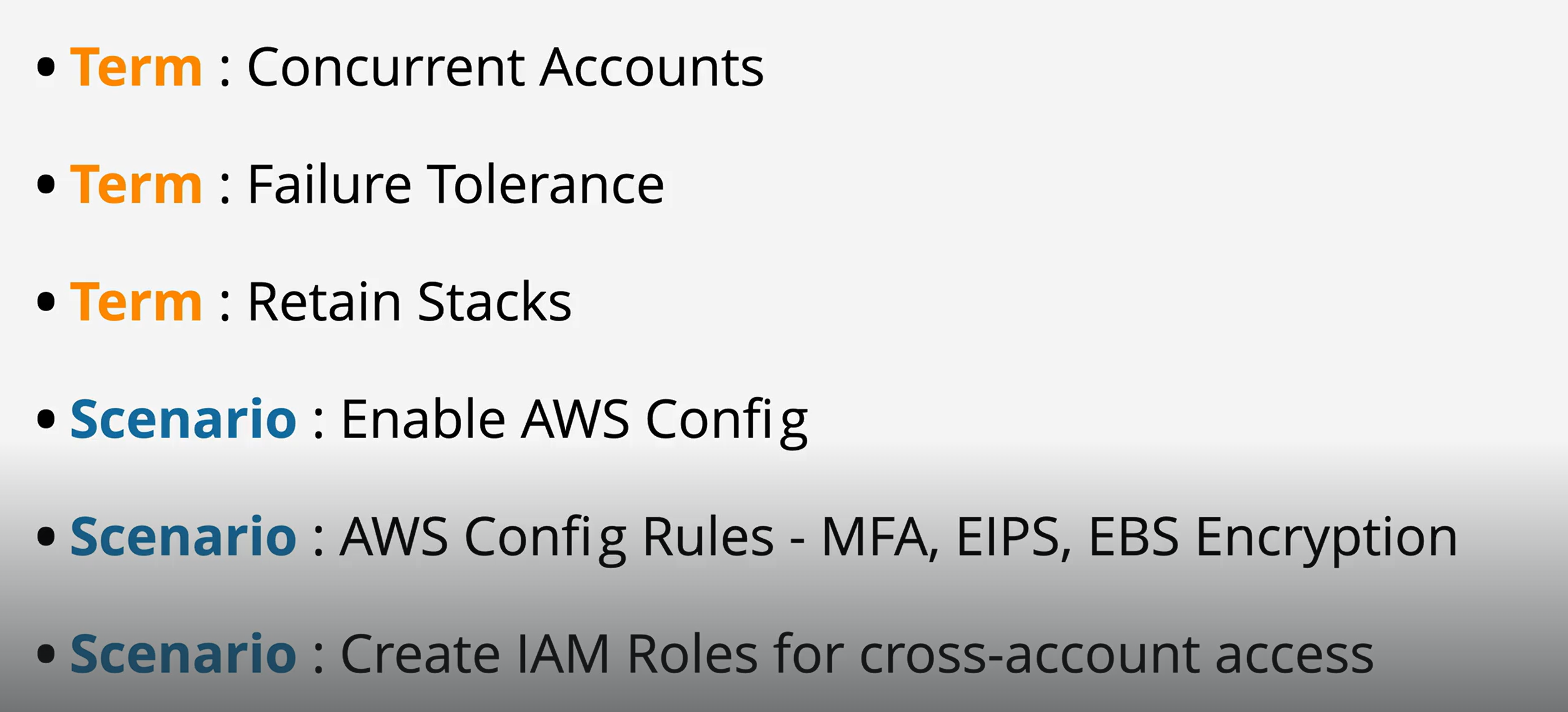Click the word MFA in the rules line
This screenshot has height=712, width=1568.
pyautogui.click(x=878, y=537)
